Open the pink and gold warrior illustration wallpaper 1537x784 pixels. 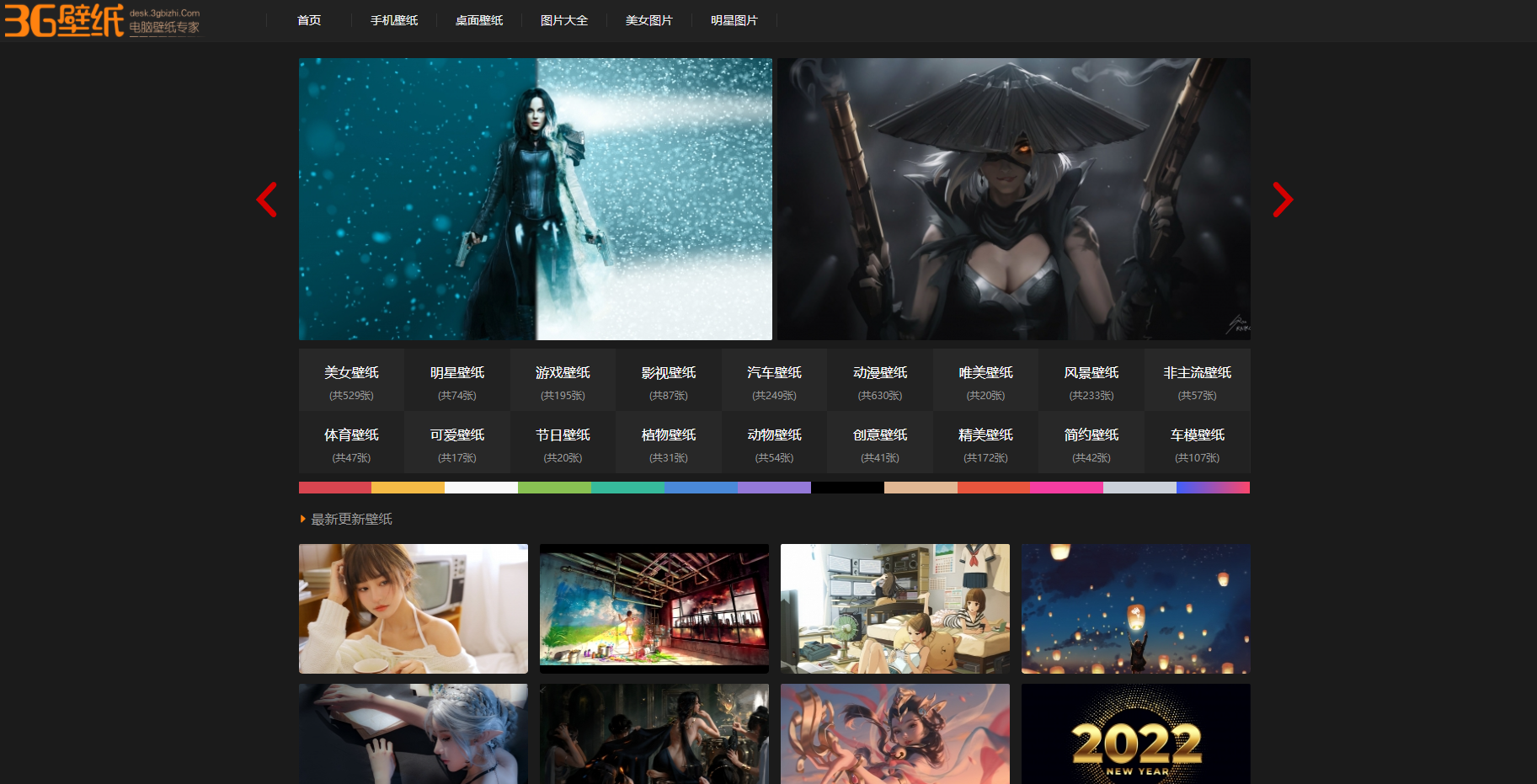pyautogui.click(x=895, y=734)
